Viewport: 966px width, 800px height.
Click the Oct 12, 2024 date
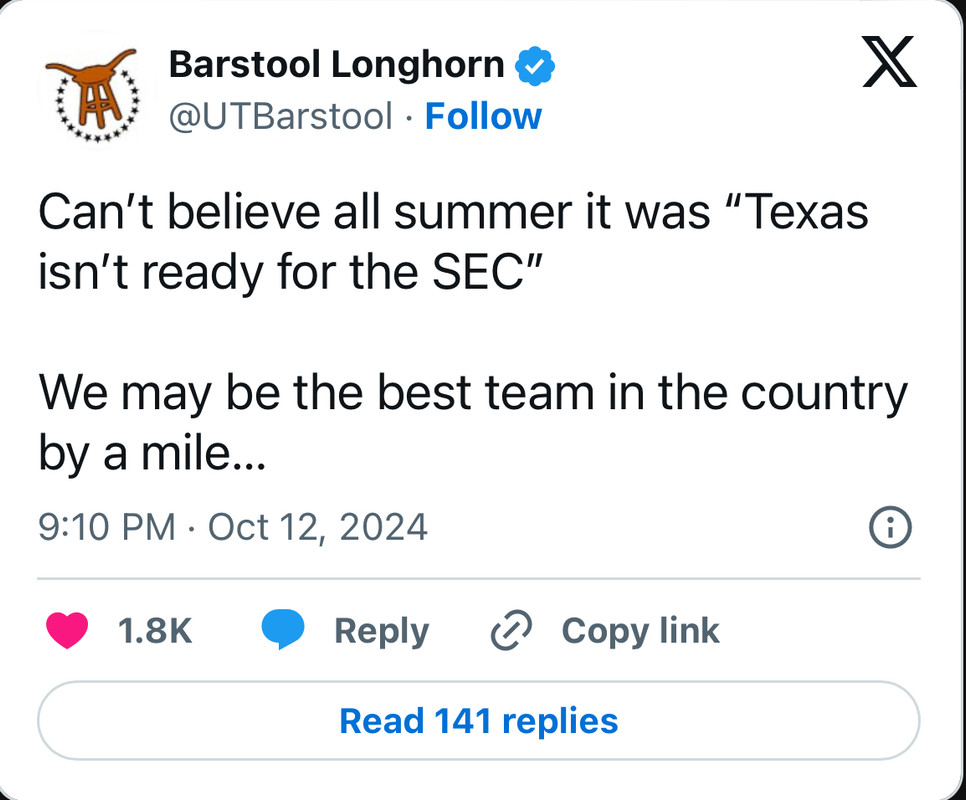click(317, 526)
